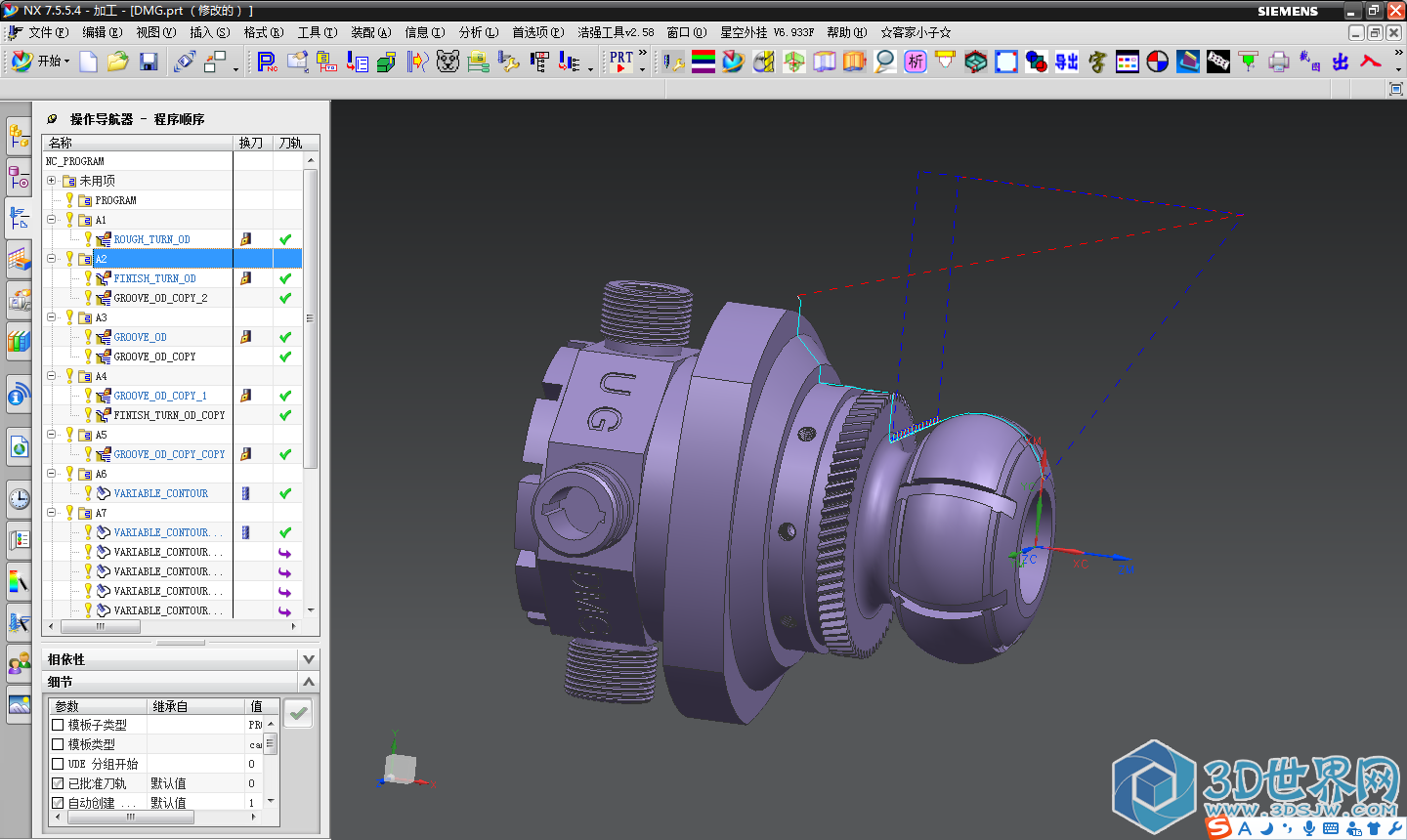The image size is (1407, 840).
Task: Click the PRT play toolbar icon
Action: pyautogui.click(x=621, y=62)
